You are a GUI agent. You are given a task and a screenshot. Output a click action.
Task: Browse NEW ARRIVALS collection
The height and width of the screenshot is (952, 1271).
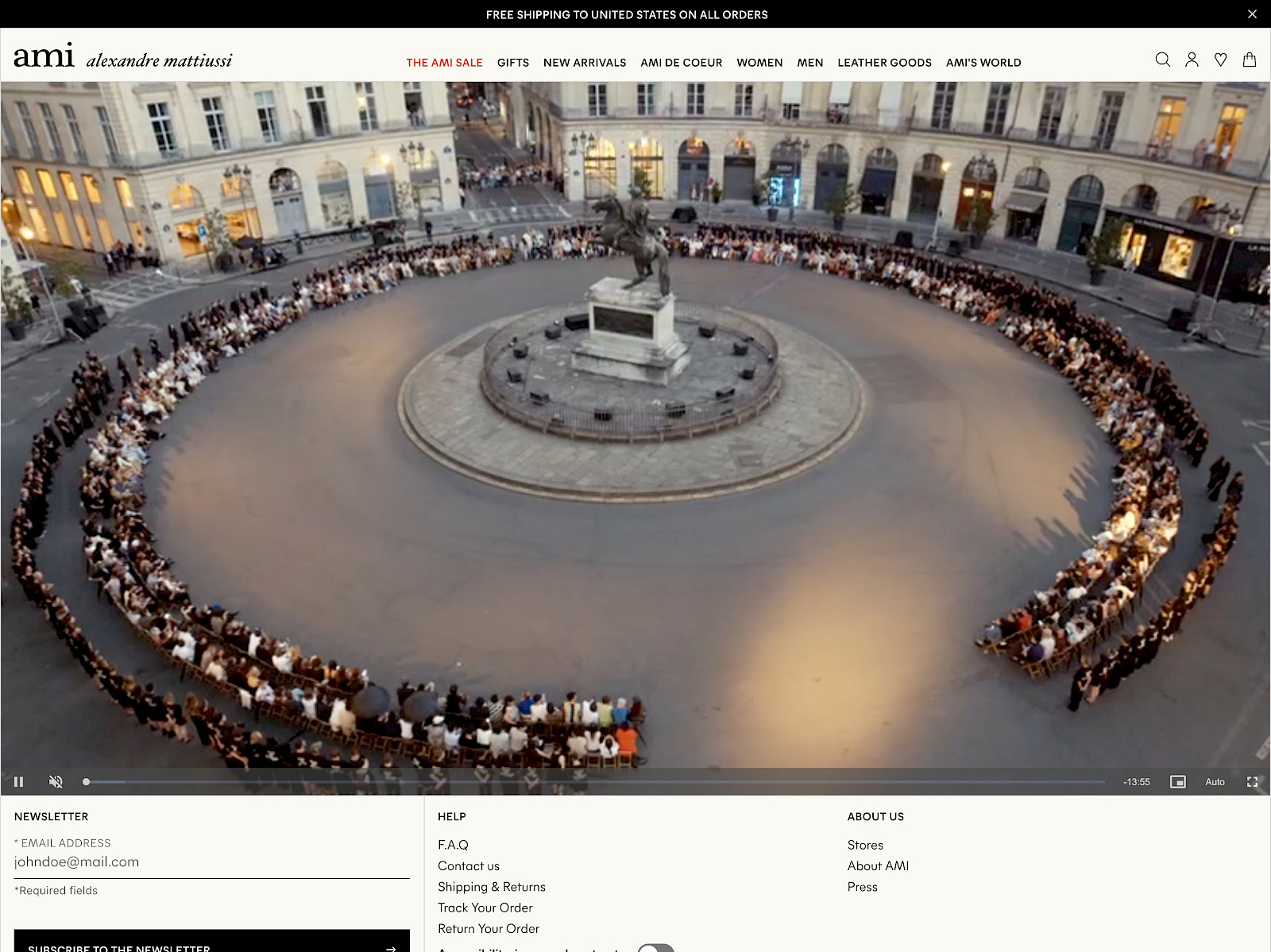point(584,63)
